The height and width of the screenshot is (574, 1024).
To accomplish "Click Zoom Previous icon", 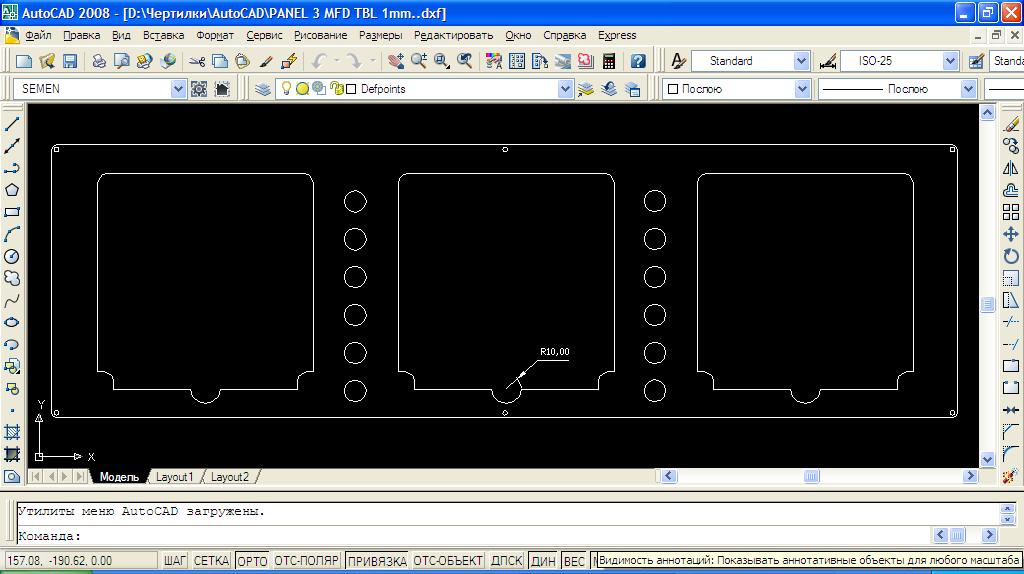I will [x=465, y=61].
